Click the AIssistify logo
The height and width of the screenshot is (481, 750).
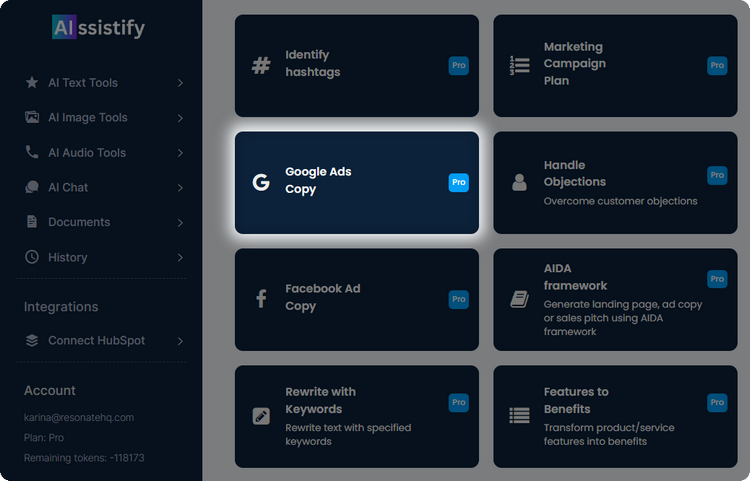click(98, 28)
